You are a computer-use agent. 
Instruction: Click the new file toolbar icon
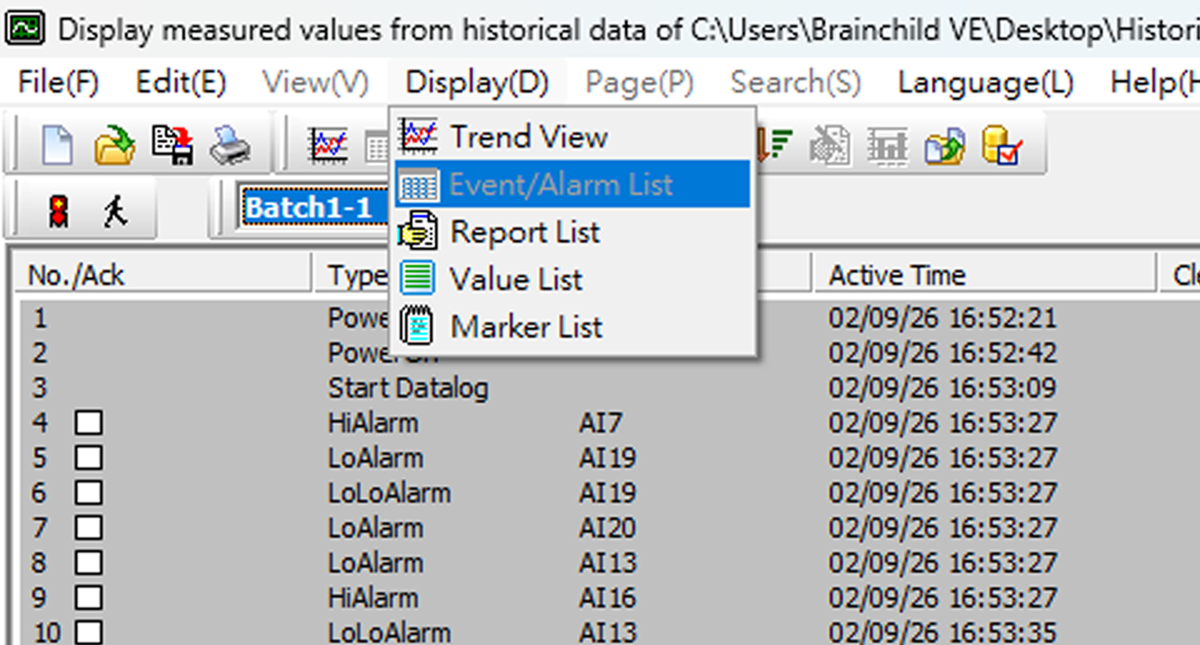[58, 148]
